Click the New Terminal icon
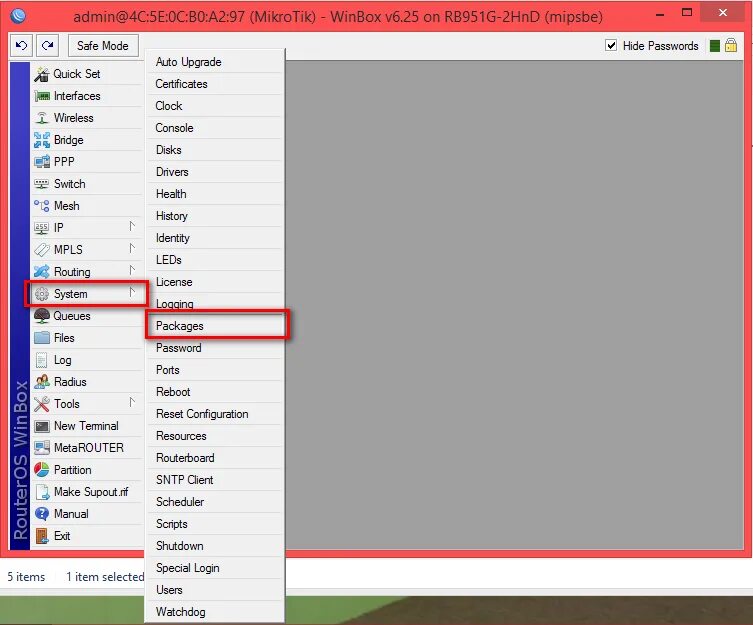 (42, 426)
